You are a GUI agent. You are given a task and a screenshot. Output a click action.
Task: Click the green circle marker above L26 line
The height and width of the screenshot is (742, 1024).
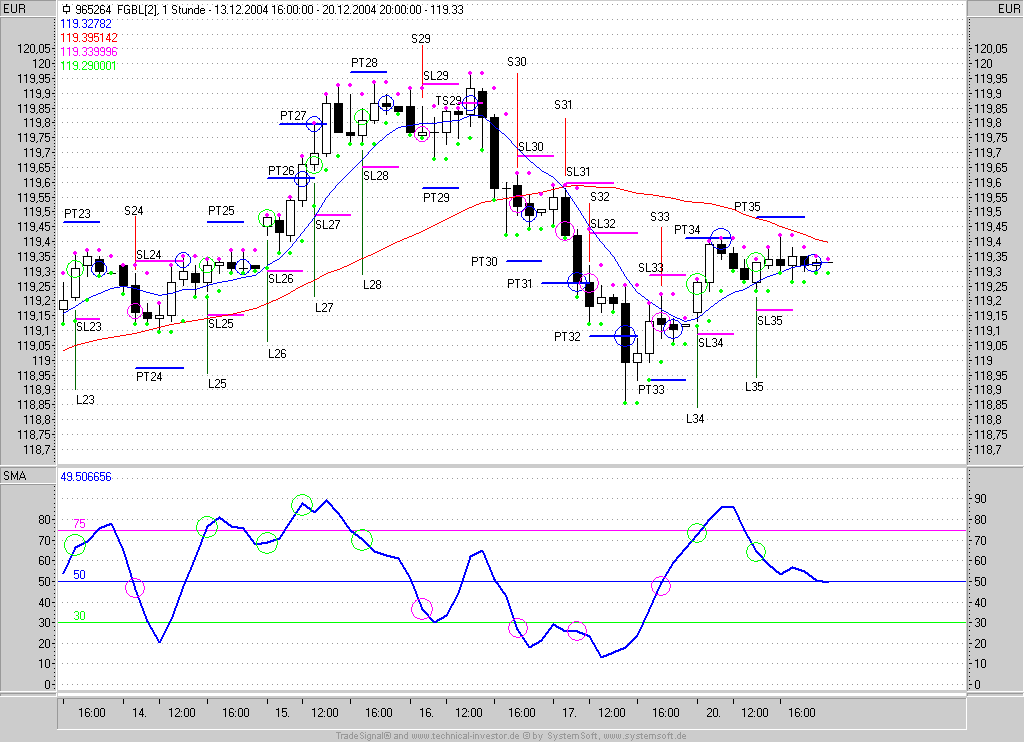(x=266, y=218)
